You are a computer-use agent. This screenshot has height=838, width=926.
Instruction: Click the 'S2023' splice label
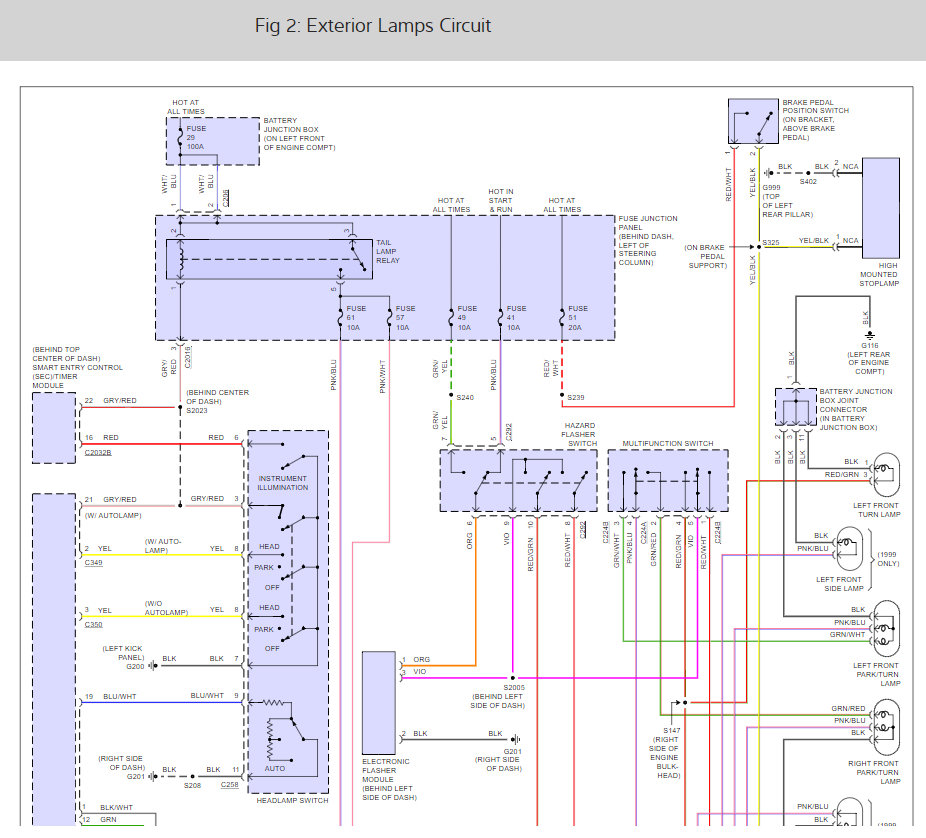tap(197, 411)
